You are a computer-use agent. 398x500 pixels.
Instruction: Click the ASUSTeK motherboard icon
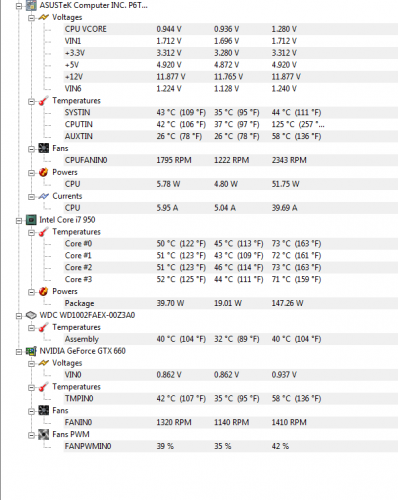pyautogui.click(x=31, y=5)
